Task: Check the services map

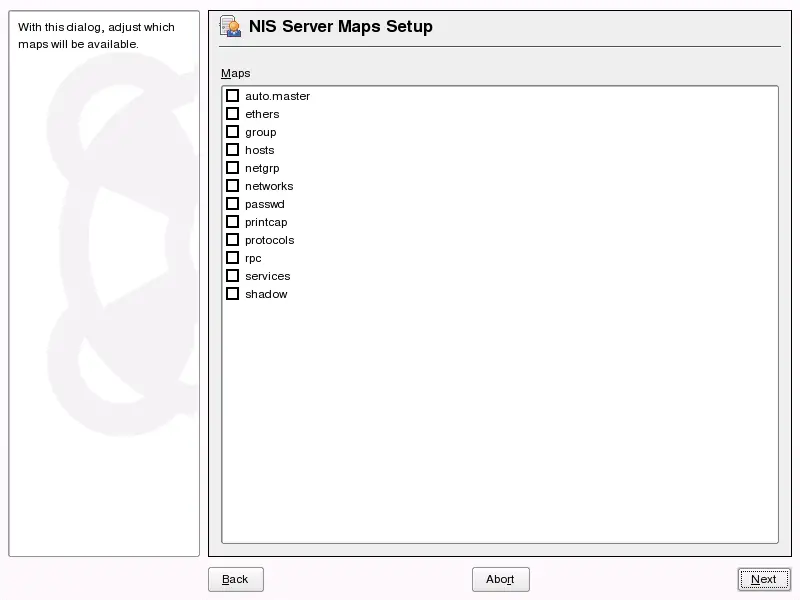Action: [232, 275]
